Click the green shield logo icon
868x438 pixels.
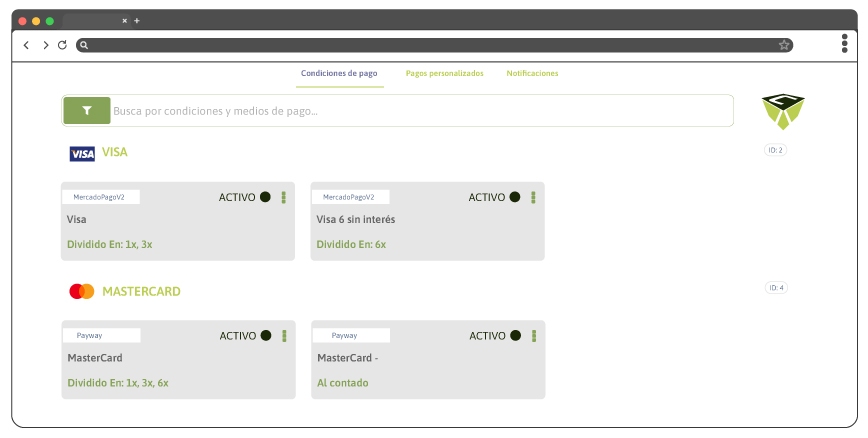point(782,112)
